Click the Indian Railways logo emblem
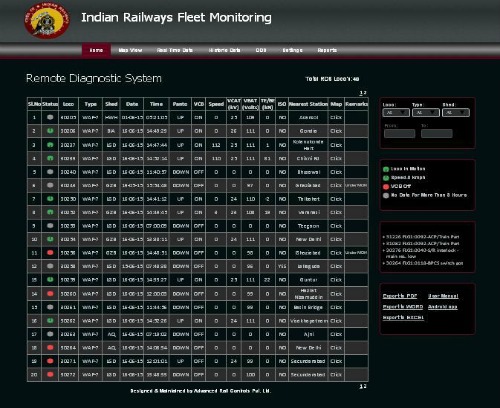Screen dimensions: 500x408 pyautogui.click(x=47, y=20)
